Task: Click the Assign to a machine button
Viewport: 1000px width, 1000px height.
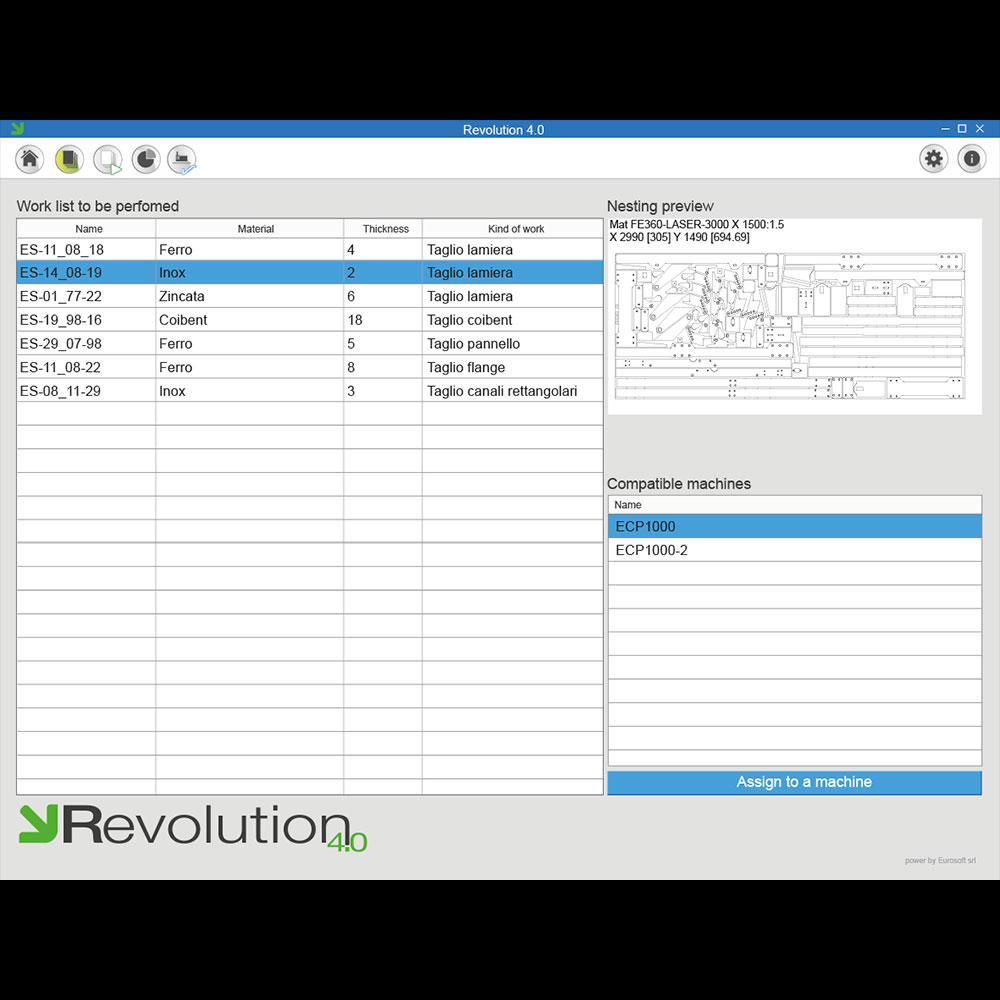Action: [x=794, y=782]
